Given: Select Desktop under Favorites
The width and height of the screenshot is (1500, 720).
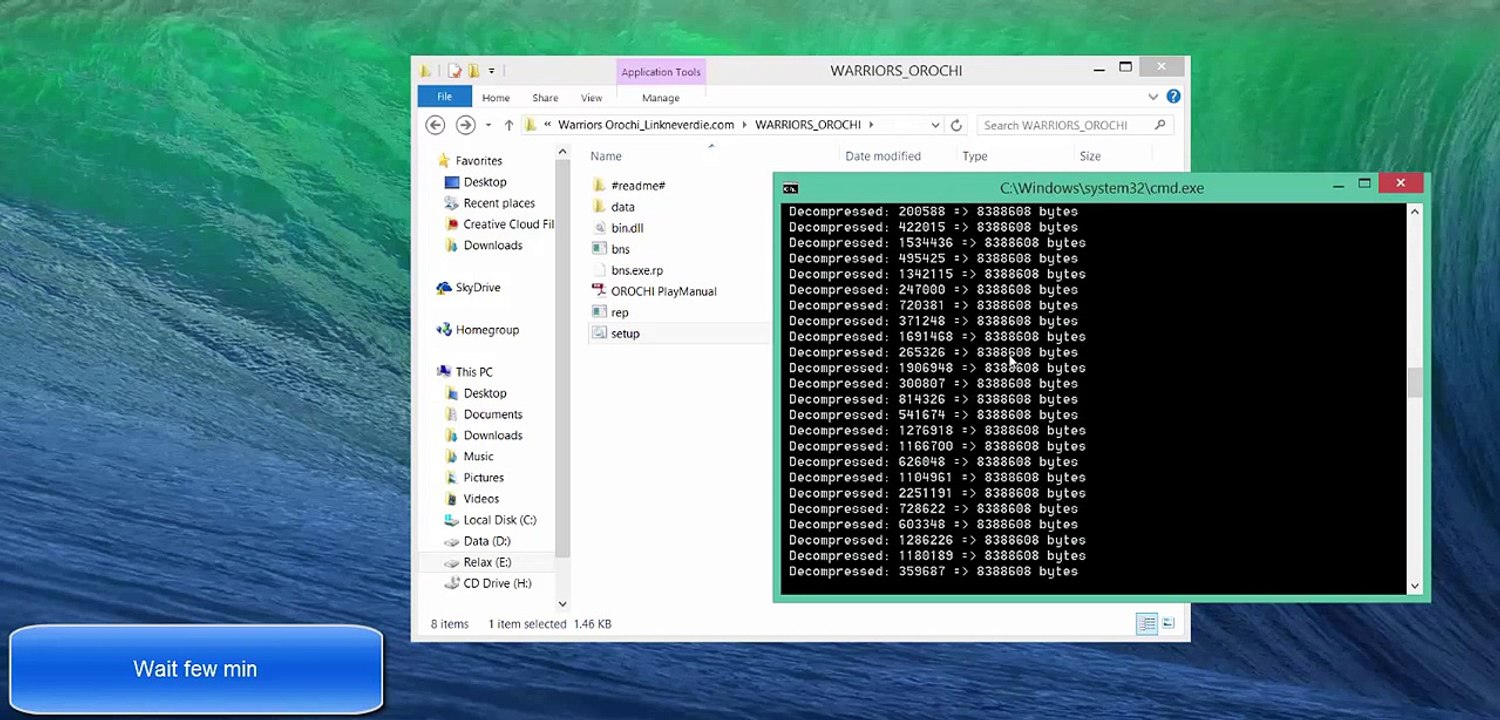Looking at the screenshot, I should [484, 182].
